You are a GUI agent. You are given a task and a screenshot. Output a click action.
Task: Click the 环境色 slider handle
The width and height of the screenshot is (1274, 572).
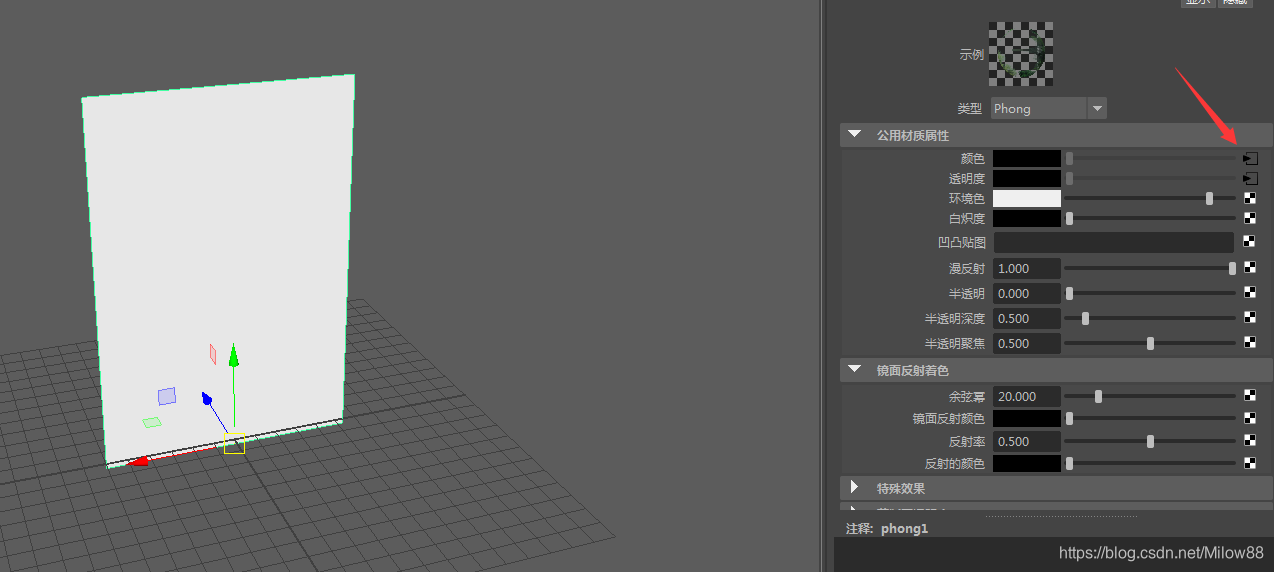pos(1209,198)
